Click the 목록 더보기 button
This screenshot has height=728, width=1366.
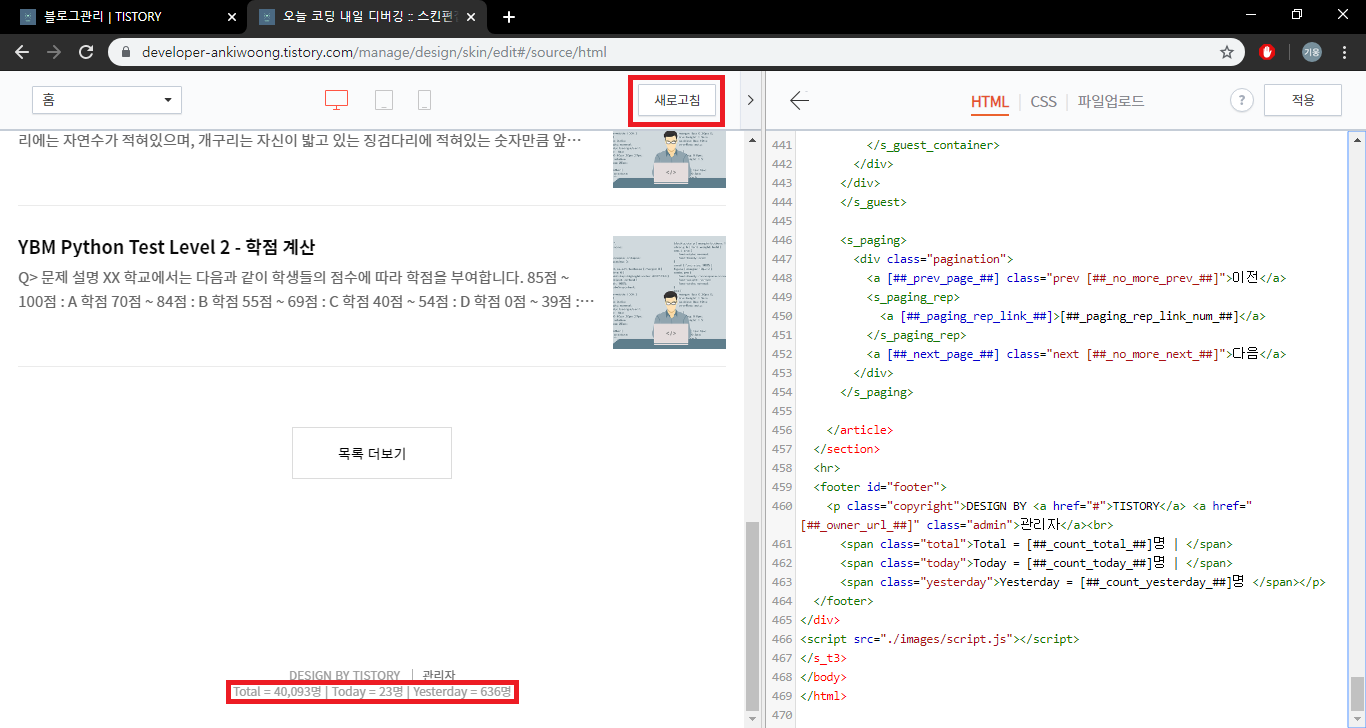click(x=372, y=453)
